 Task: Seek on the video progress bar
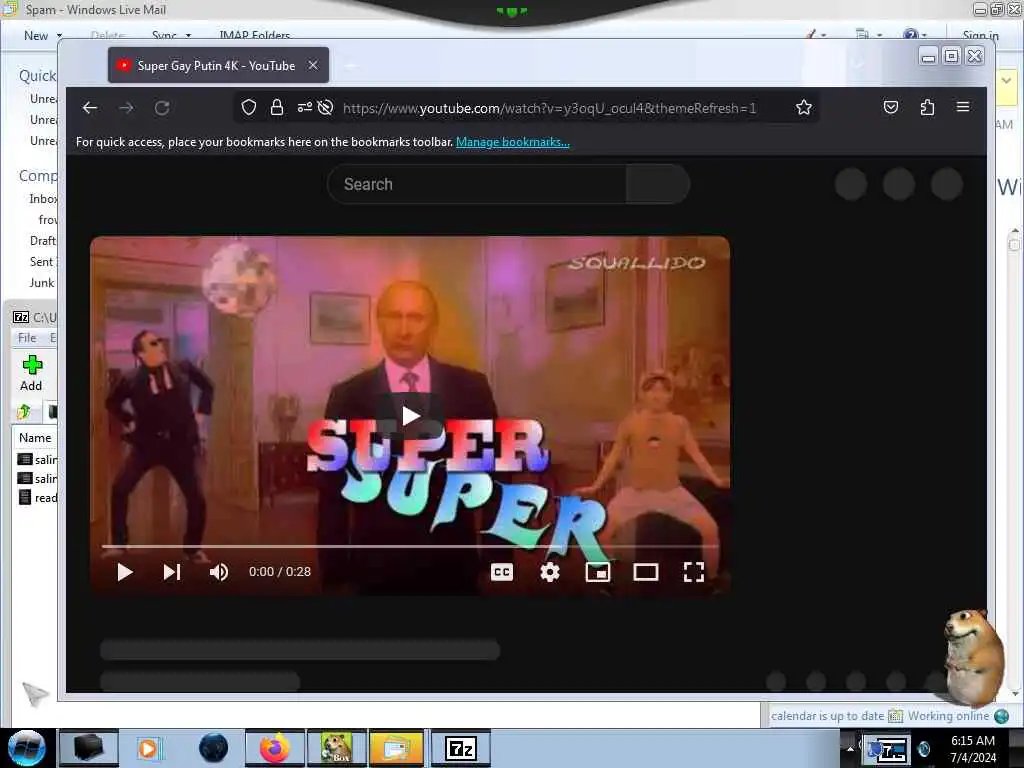point(410,546)
